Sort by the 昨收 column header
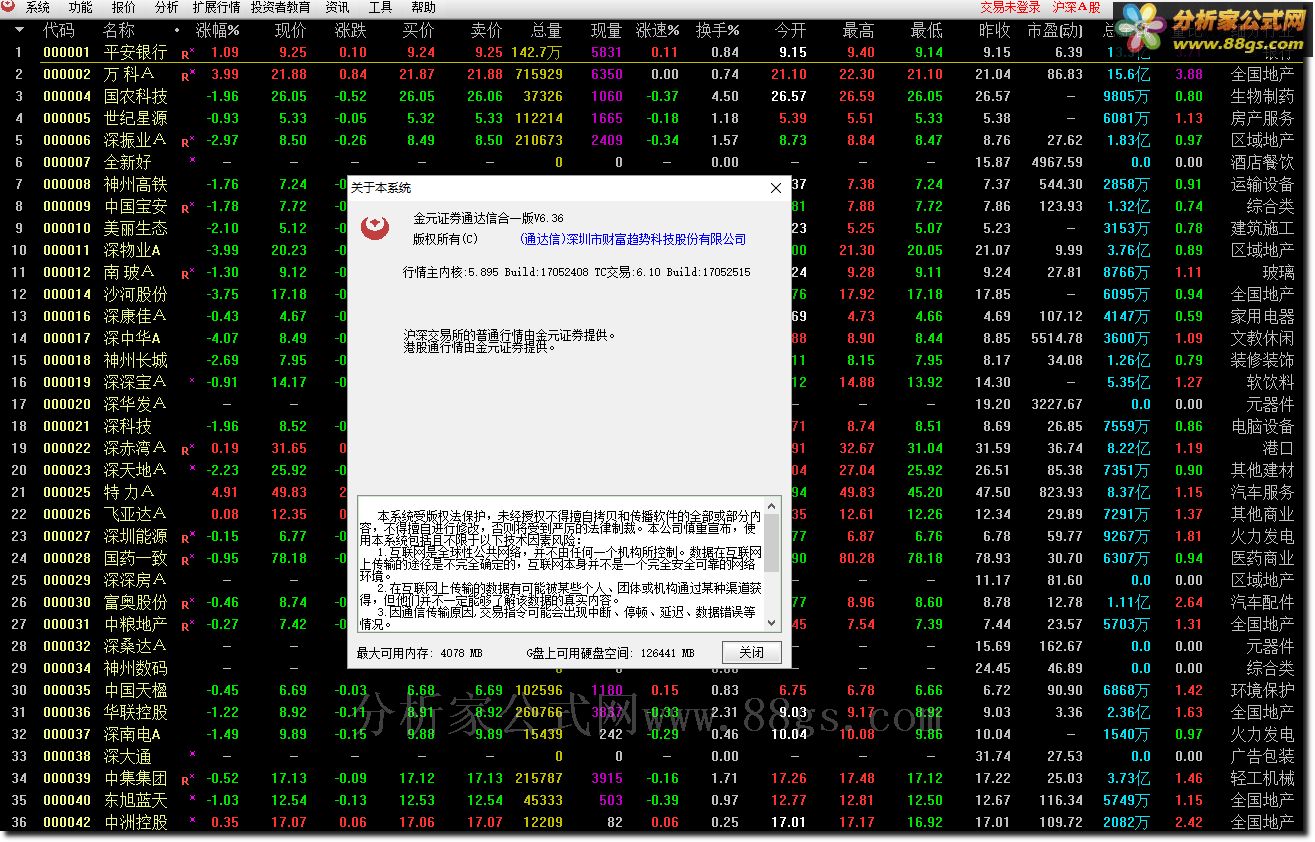Image resolution: width=1315 pixels, height=842 pixels. tap(995, 31)
